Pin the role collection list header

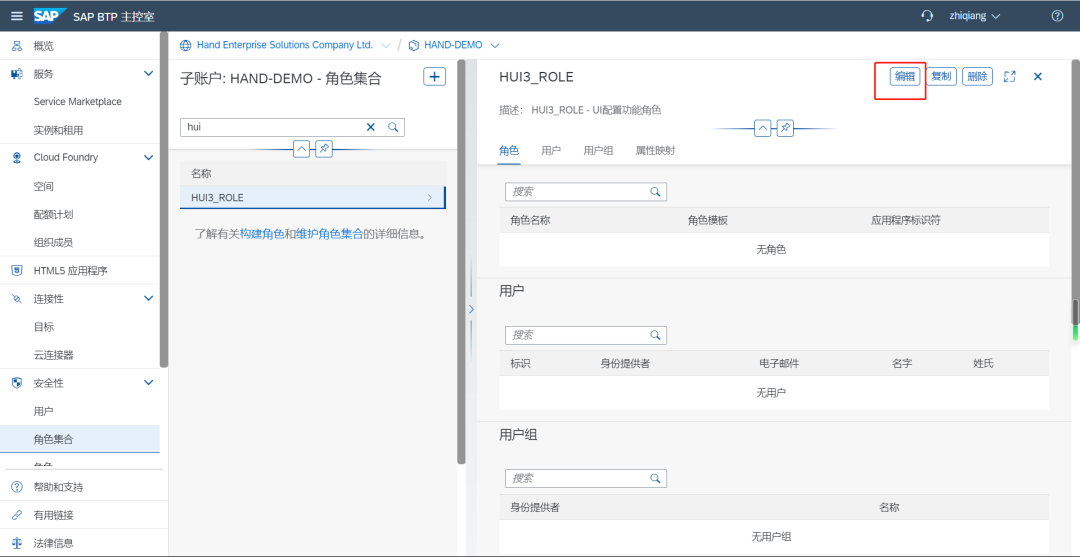coord(324,149)
